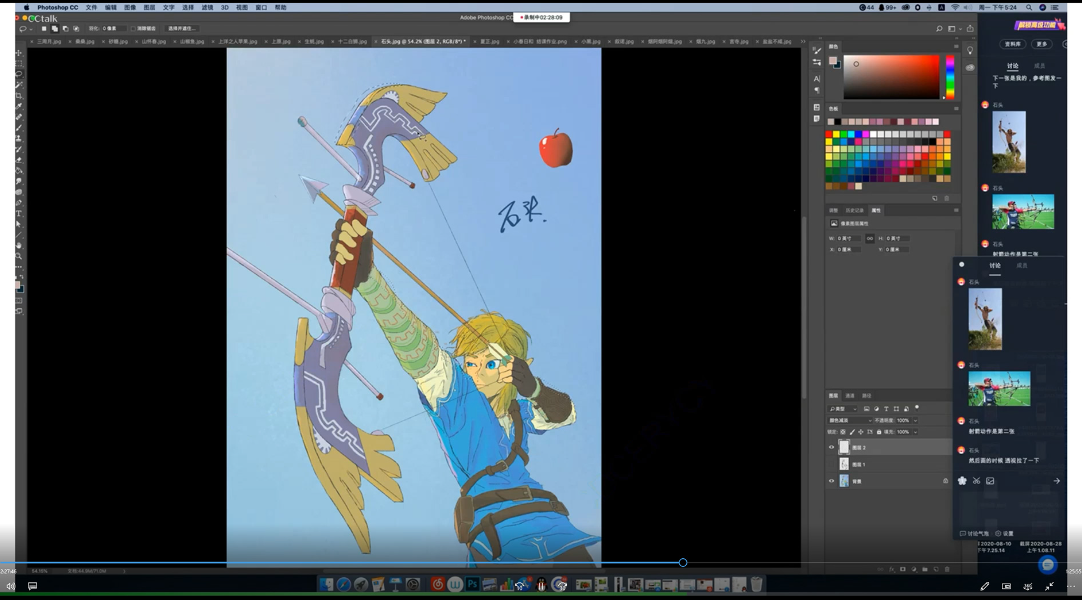1082x600 pixels.
Task: Click the scissors icon in chat panel
Action: click(976, 481)
